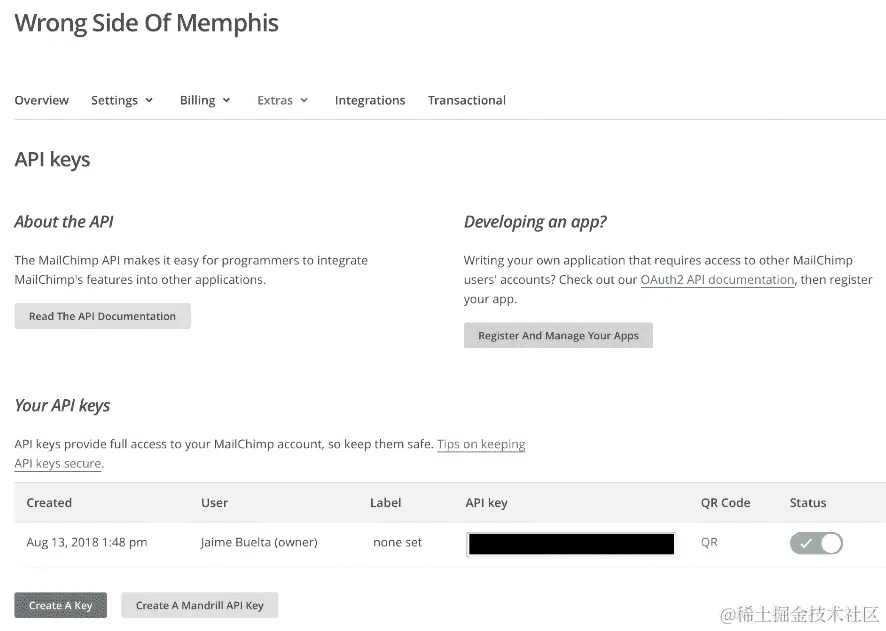Show the QR code for the key
The height and width of the screenshot is (631, 886).
coord(709,542)
